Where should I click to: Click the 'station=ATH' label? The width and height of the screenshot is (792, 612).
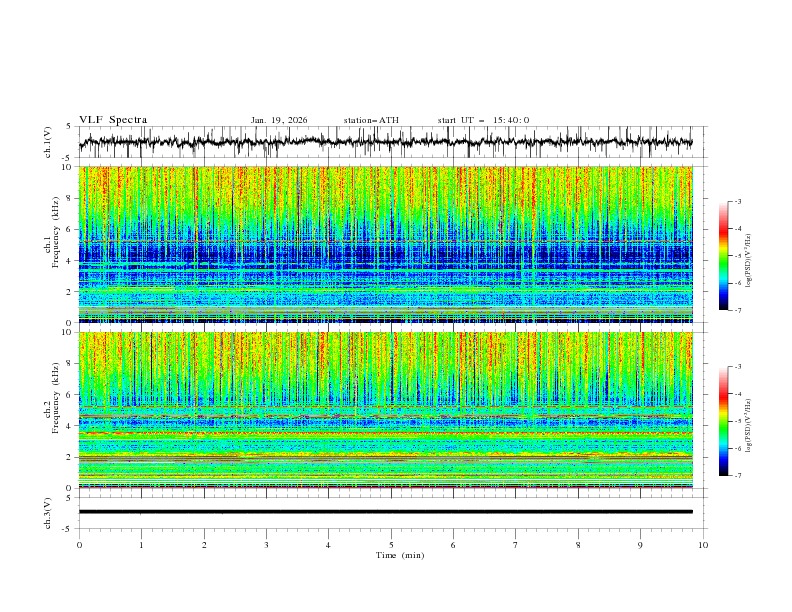point(371,120)
